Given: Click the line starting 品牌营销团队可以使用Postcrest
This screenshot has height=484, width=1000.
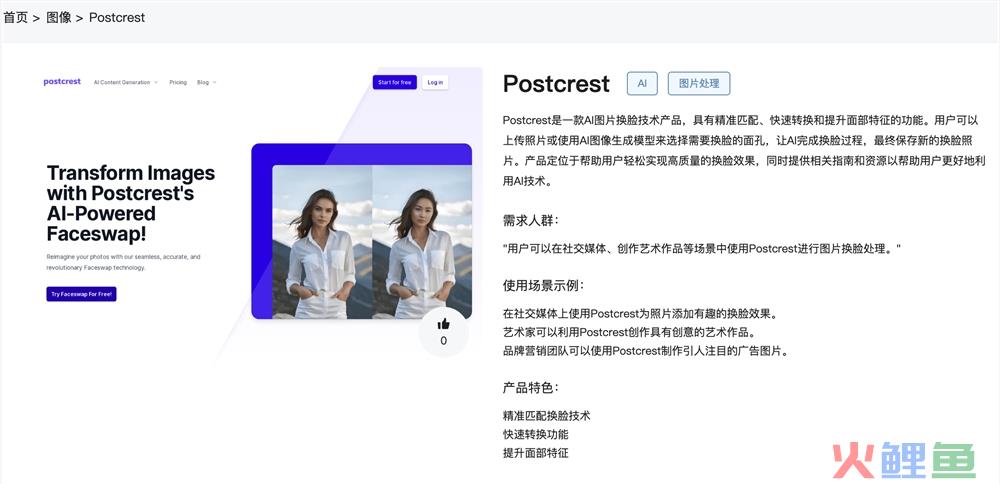Looking at the screenshot, I should (x=646, y=351).
